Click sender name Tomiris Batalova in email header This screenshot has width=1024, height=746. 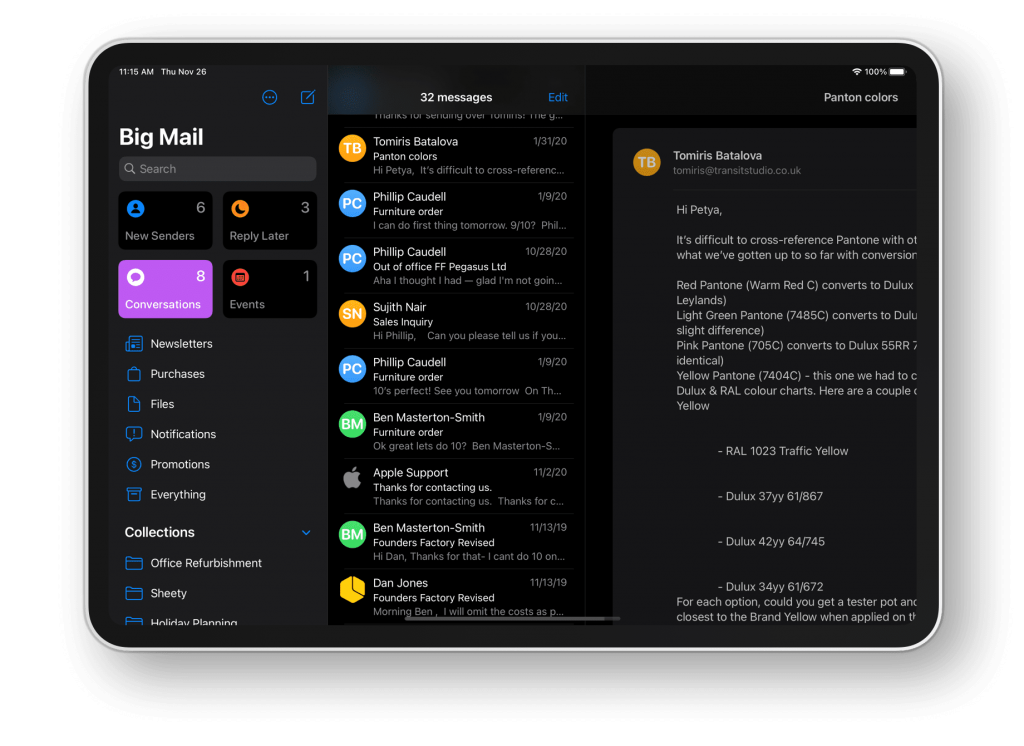[x=717, y=155]
